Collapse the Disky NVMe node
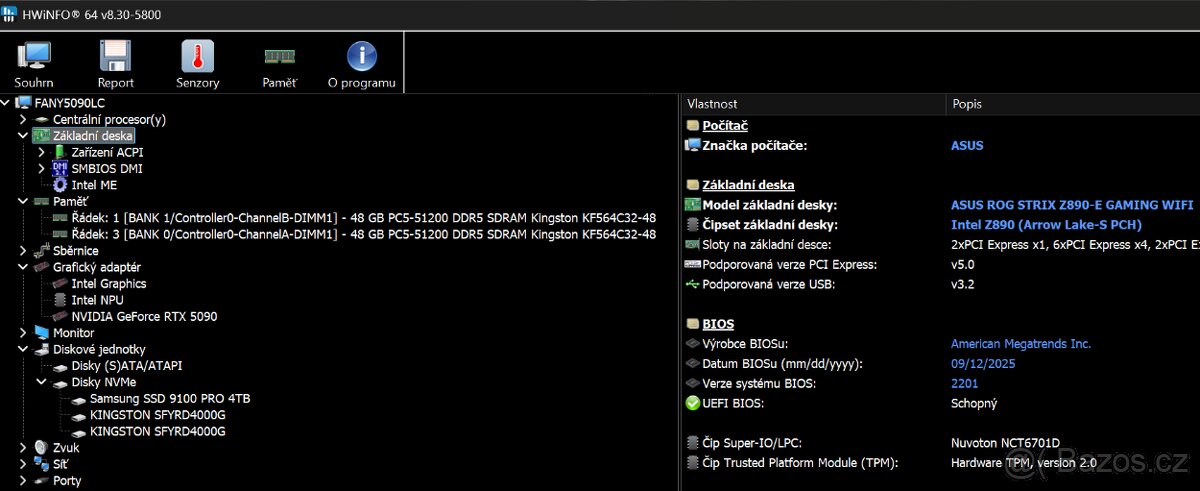Viewport: 1200px width, 491px height. [41, 382]
